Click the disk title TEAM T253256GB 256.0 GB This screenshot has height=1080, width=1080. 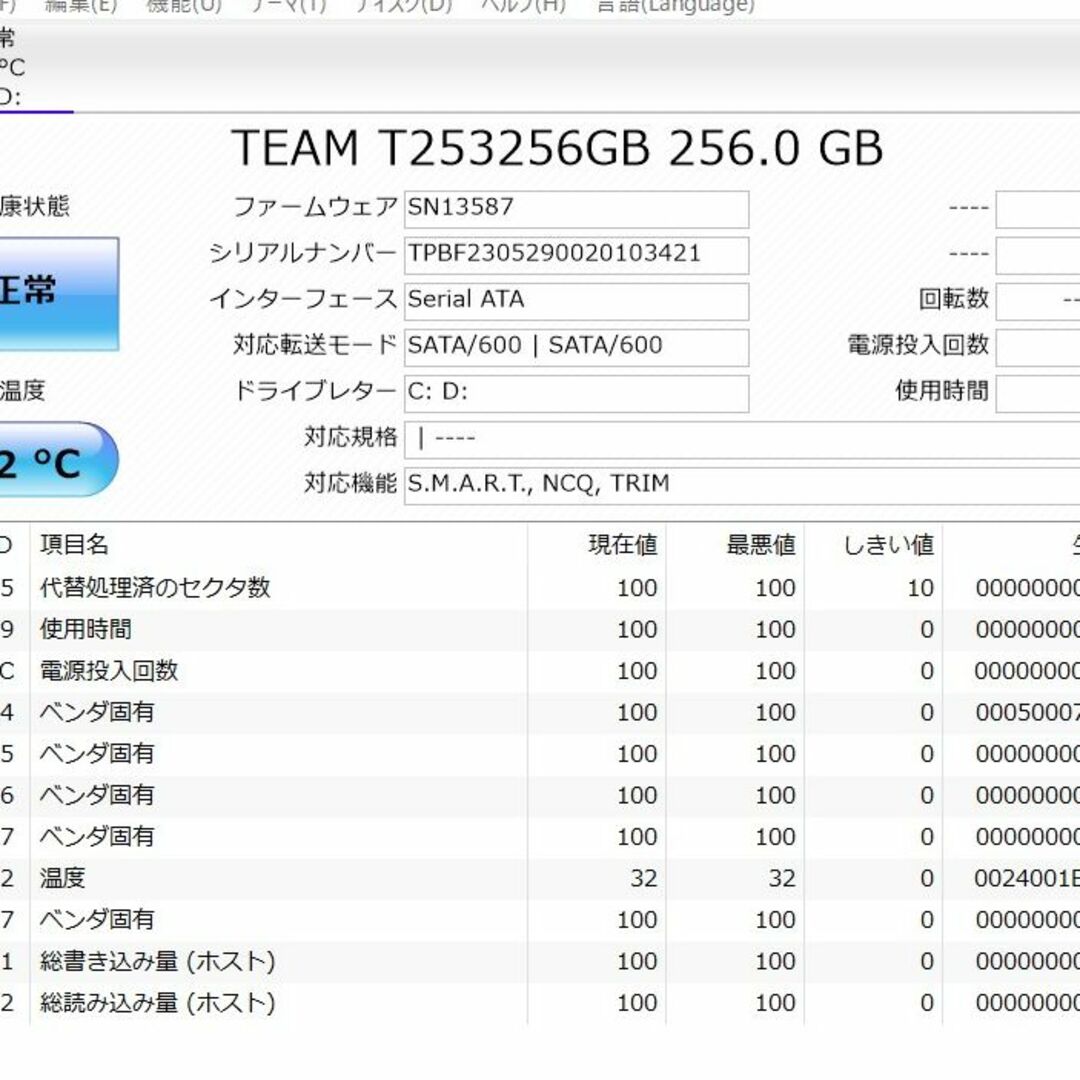pos(557,148)
